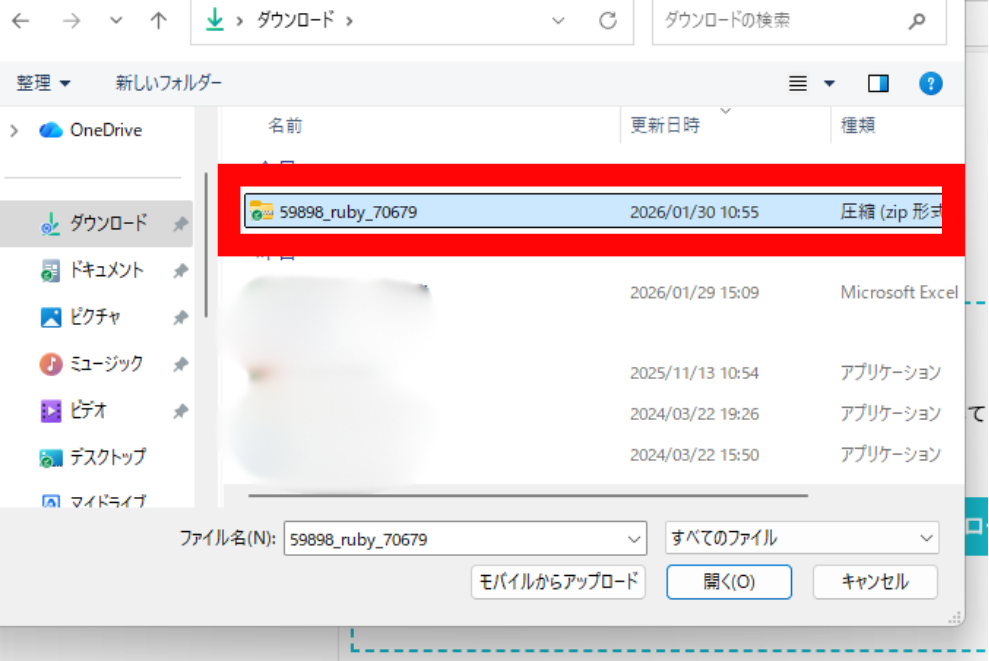
Task: Toggle the preview pane icon
Action: click(878, 83)
